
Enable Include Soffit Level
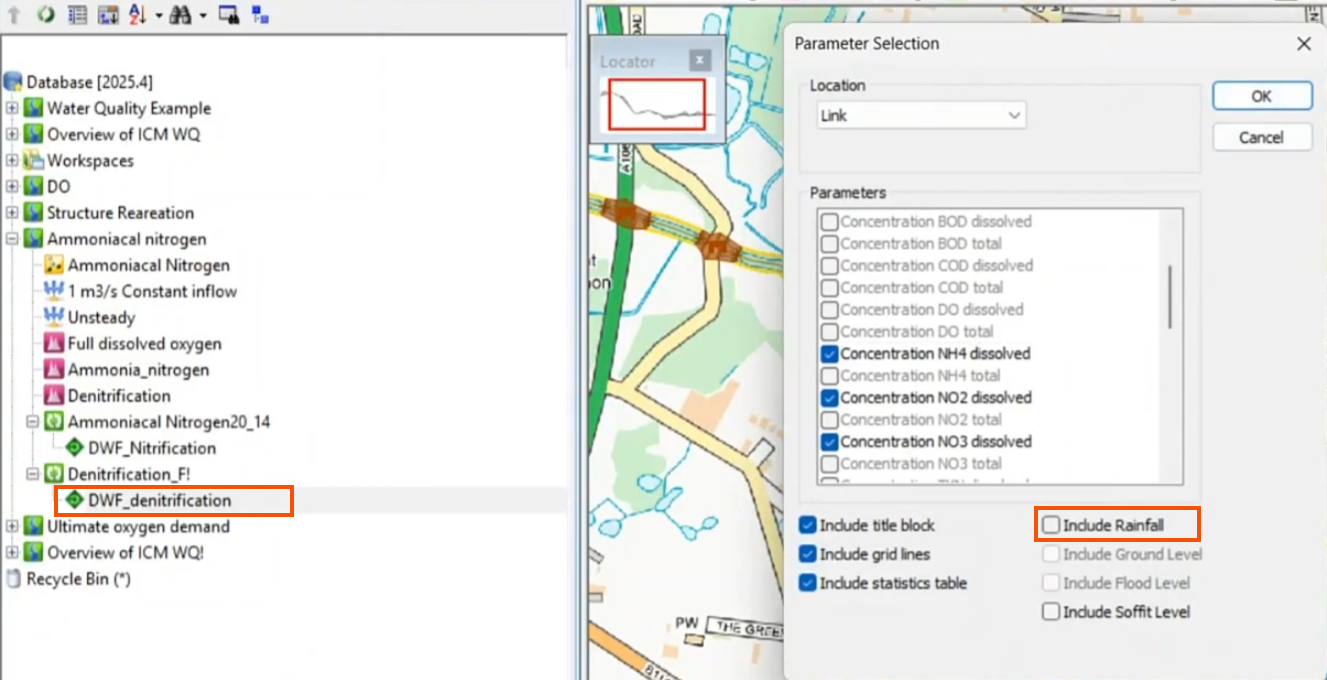[x=1049, y=611]
